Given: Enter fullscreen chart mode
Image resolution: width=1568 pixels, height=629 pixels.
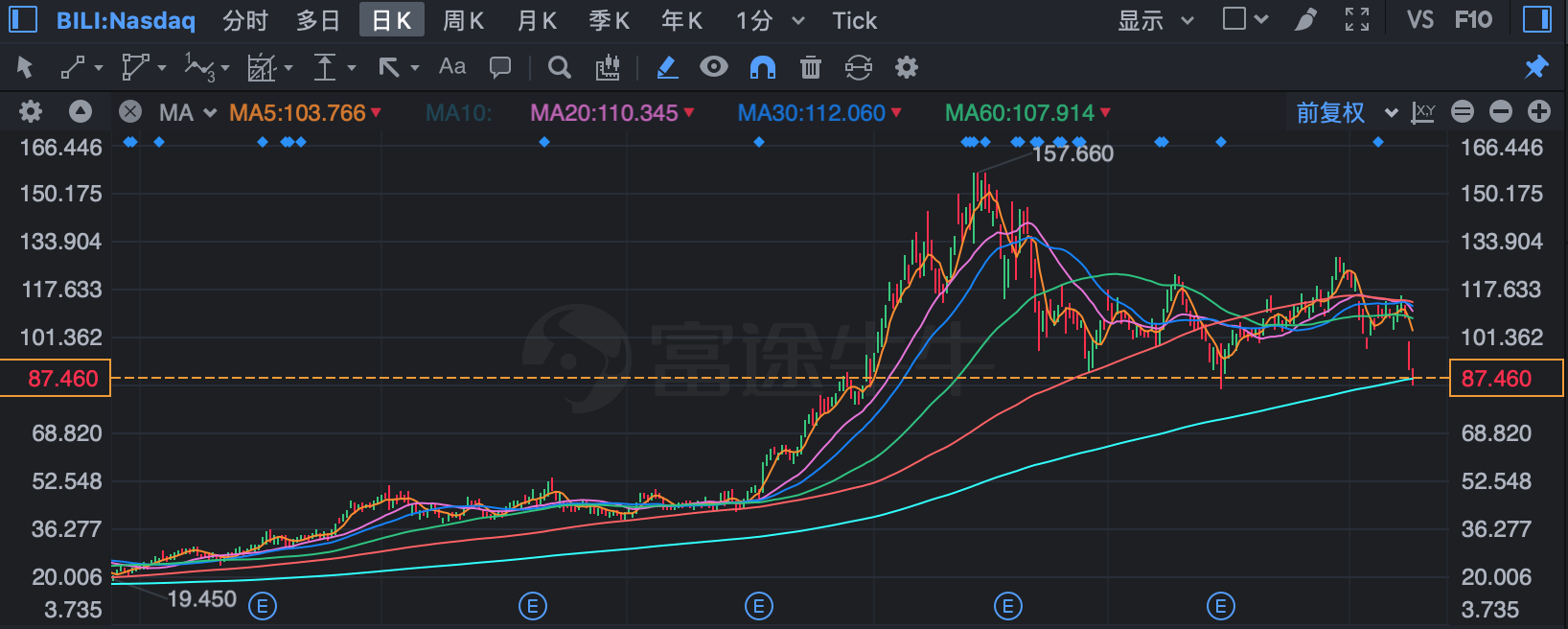Looking at the screenshot, I should click(1357, 19).
